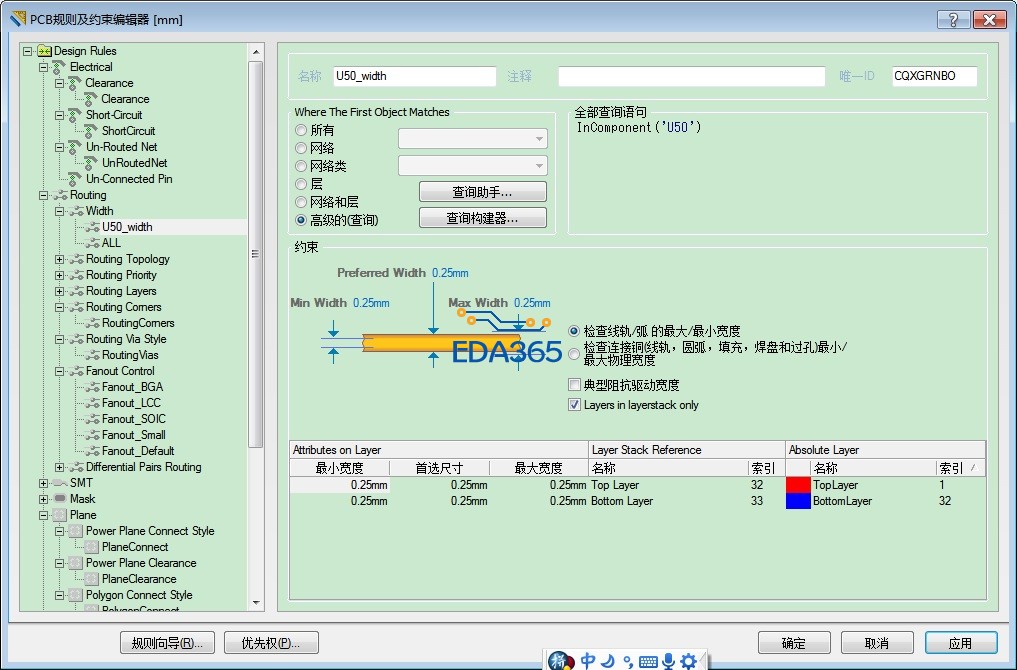Select the 网络 radio option

click(301, 149)
